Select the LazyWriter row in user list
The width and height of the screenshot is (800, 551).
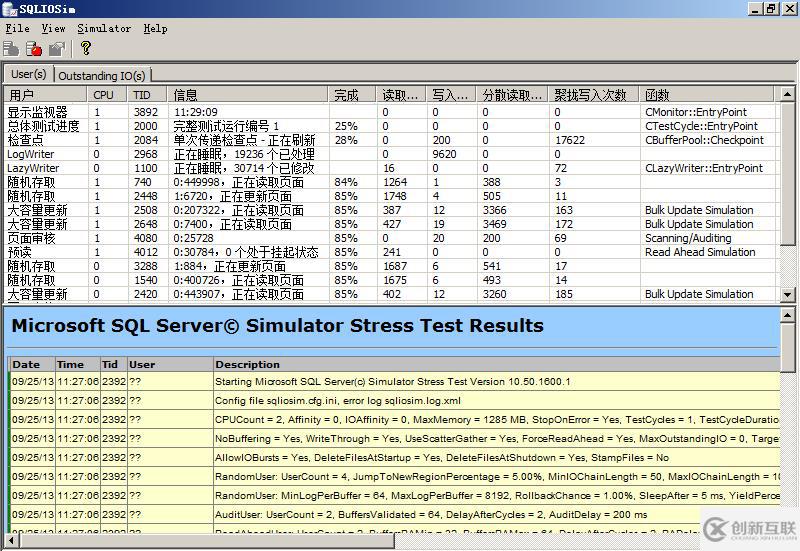(33, 169)
